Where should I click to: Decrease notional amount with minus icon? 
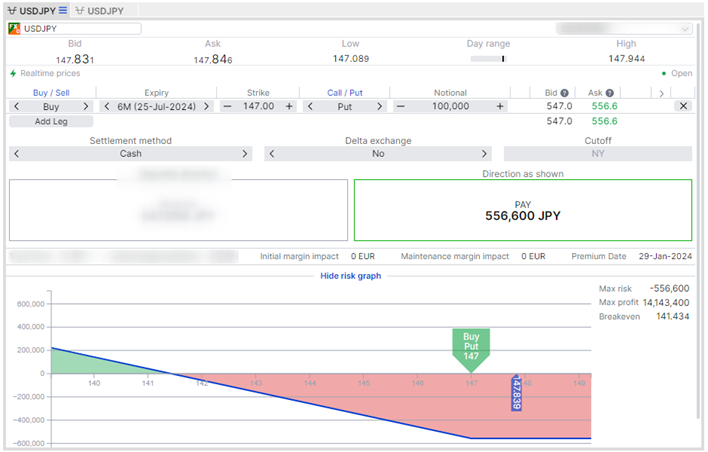[x=401, y=106]
